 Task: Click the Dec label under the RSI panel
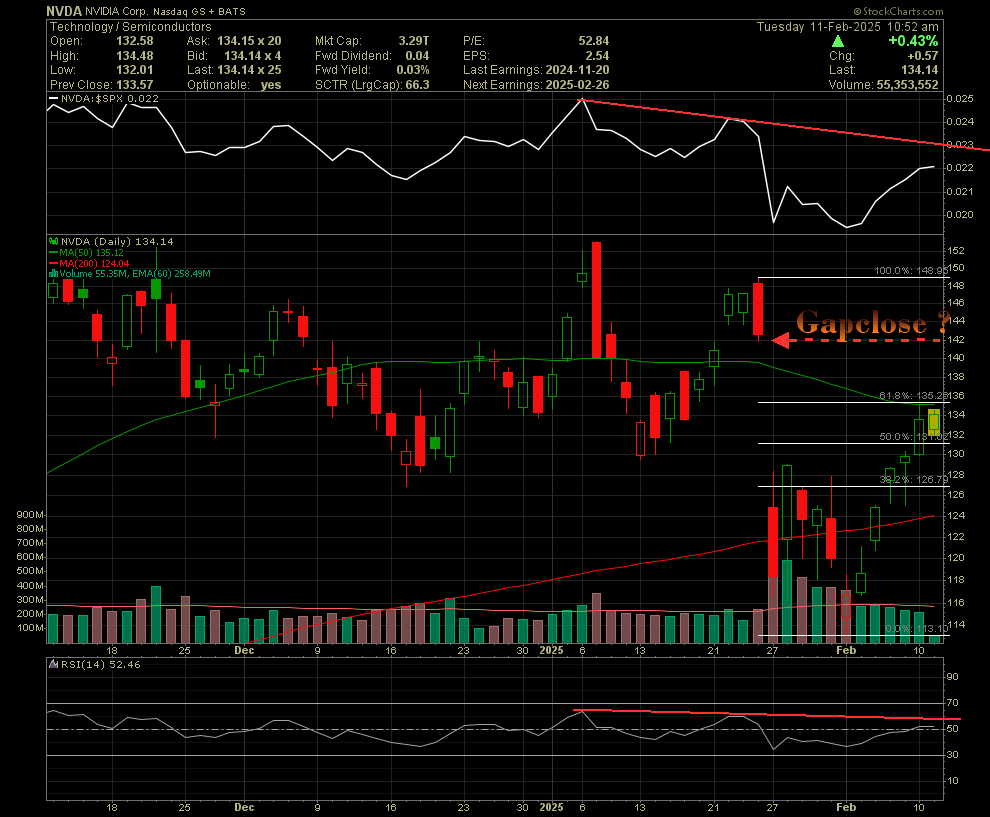[244, 808]
